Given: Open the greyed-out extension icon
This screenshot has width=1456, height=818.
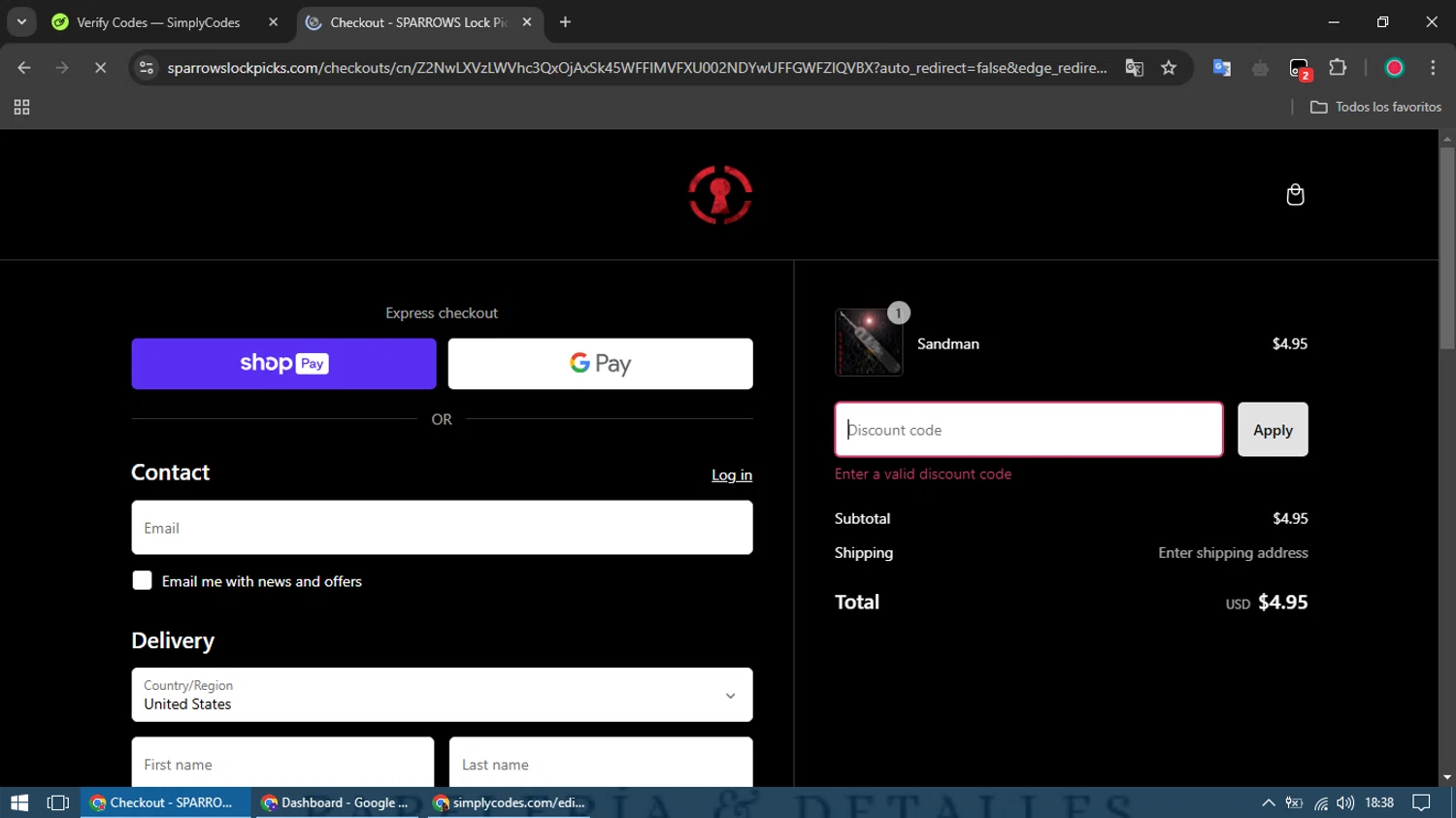Looking at the screenshot, I should [x=1260, y=68].
